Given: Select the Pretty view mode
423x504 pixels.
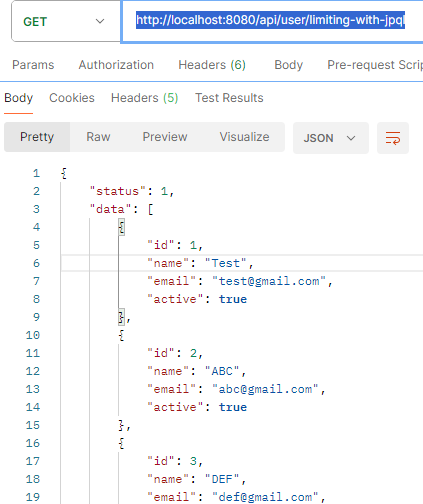Looking at the screenshot, I should click(37, 137).
